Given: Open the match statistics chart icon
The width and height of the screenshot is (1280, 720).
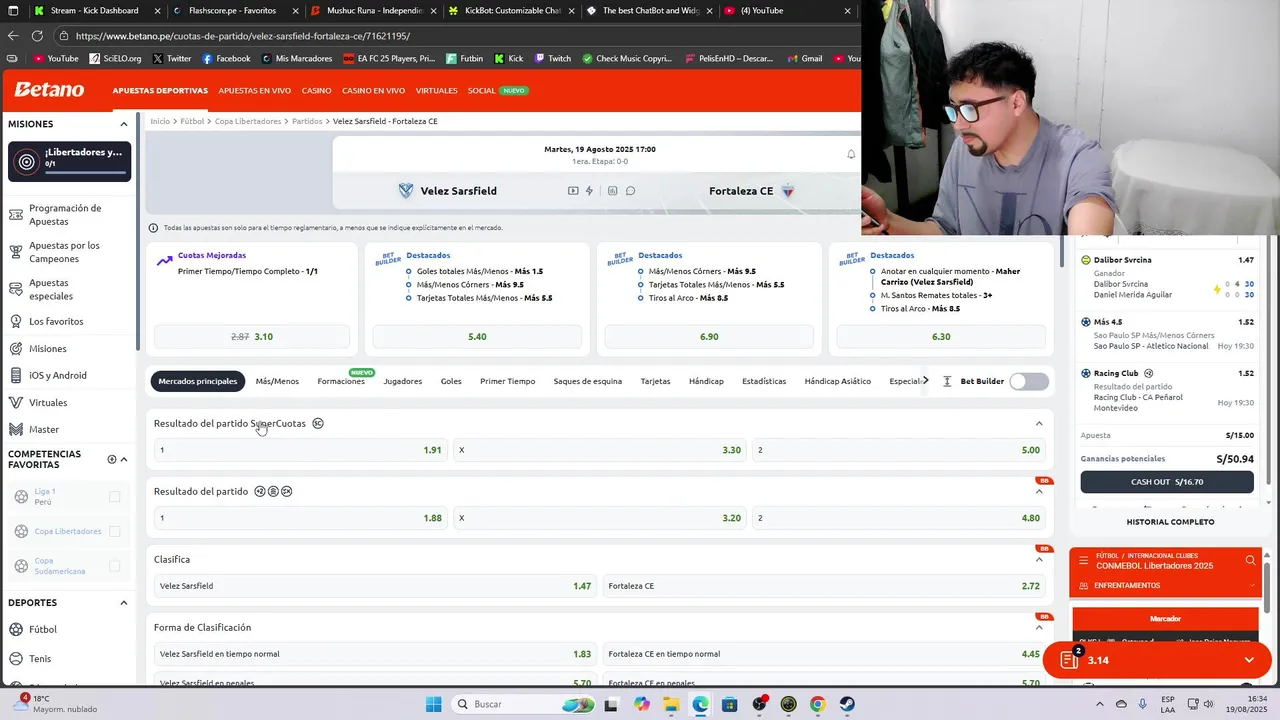Looking at the screenshot, I should click(612, 191).
